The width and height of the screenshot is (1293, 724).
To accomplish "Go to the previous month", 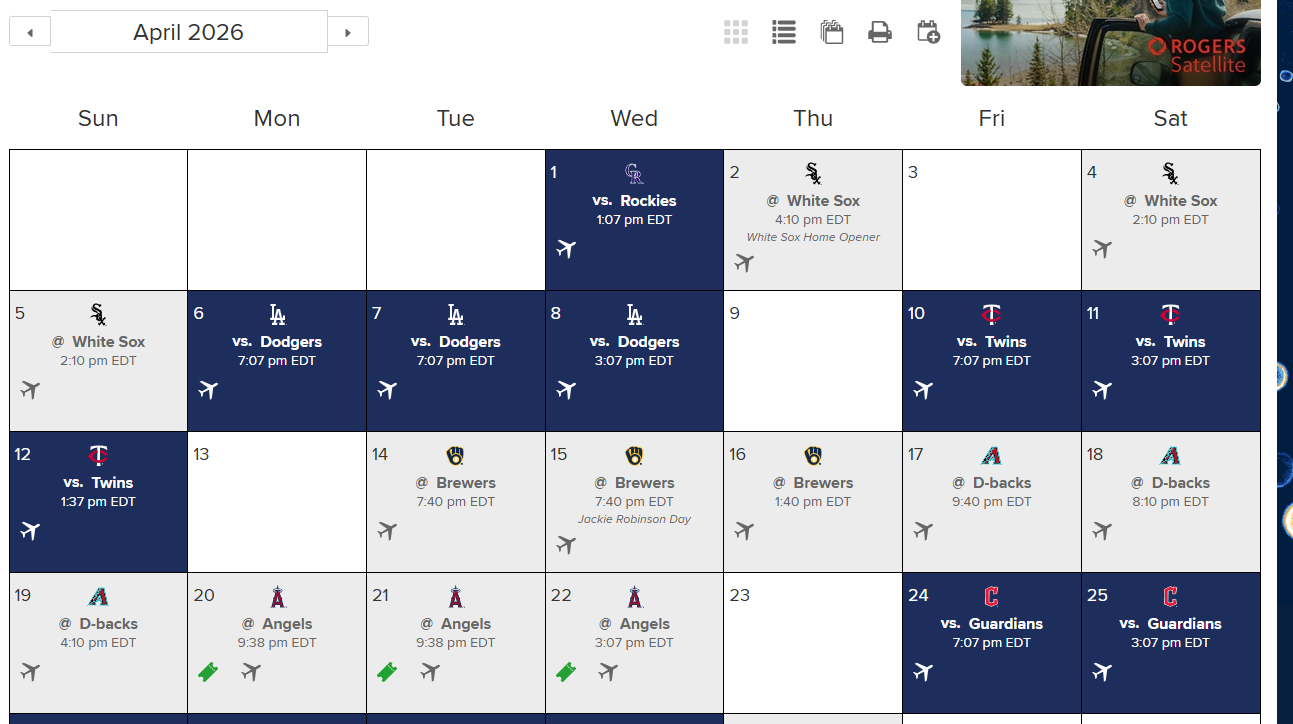I will tap(30, 32).
